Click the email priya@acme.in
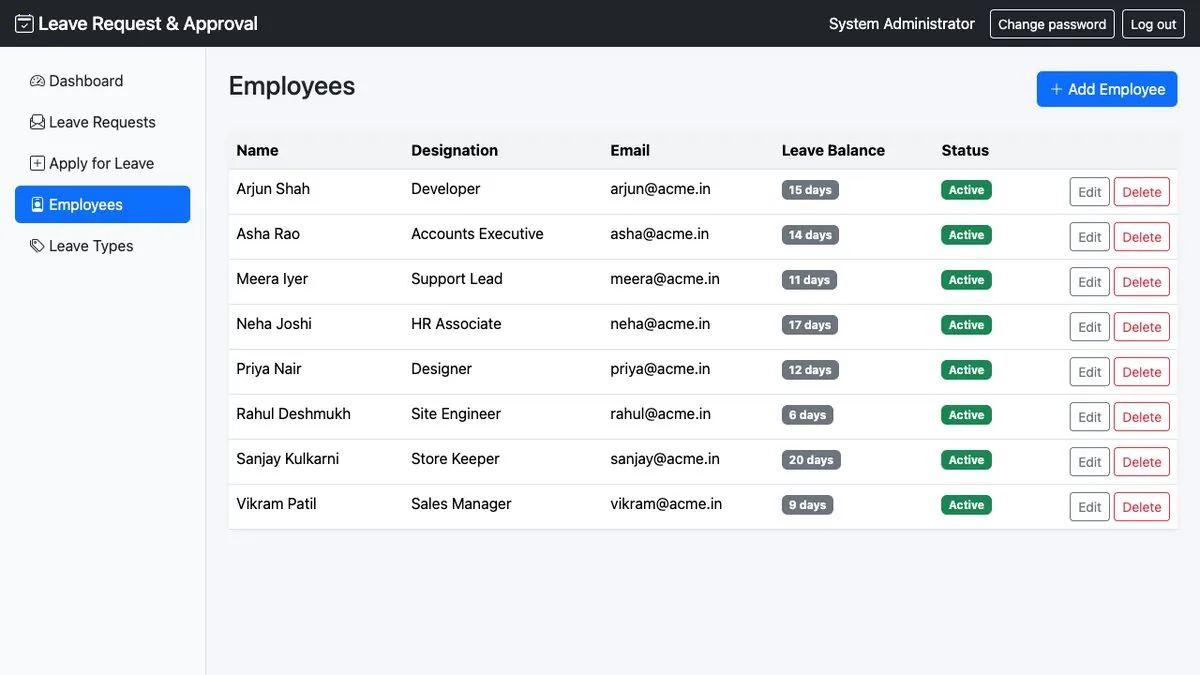1200x675 pixels. coord(661,369)
